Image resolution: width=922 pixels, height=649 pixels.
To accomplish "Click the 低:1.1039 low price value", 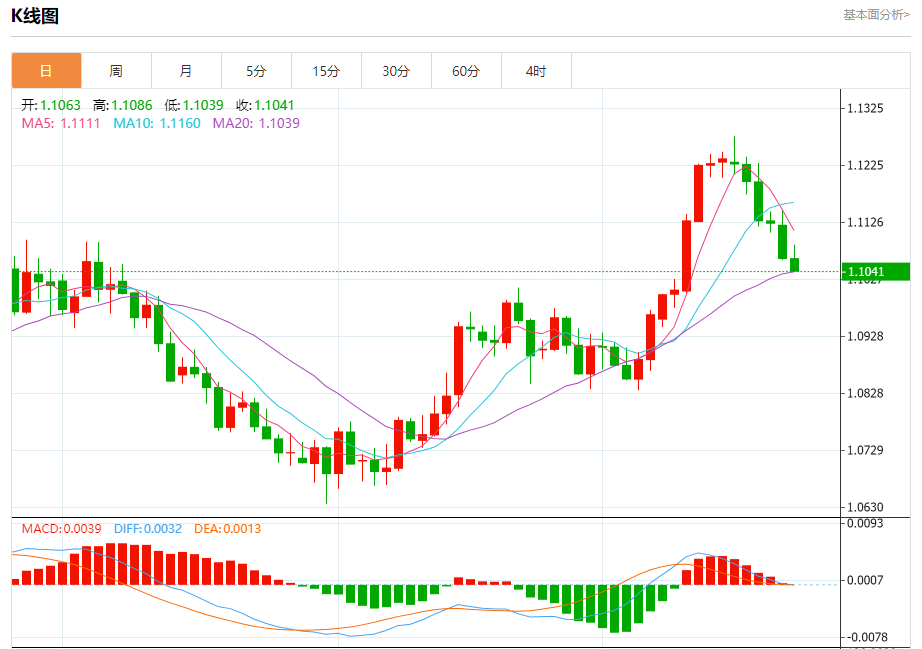I will (193, 105).
